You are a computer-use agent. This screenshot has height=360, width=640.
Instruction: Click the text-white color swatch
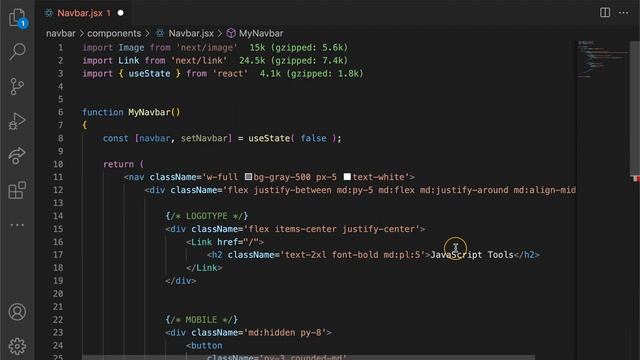click(347, 177)
